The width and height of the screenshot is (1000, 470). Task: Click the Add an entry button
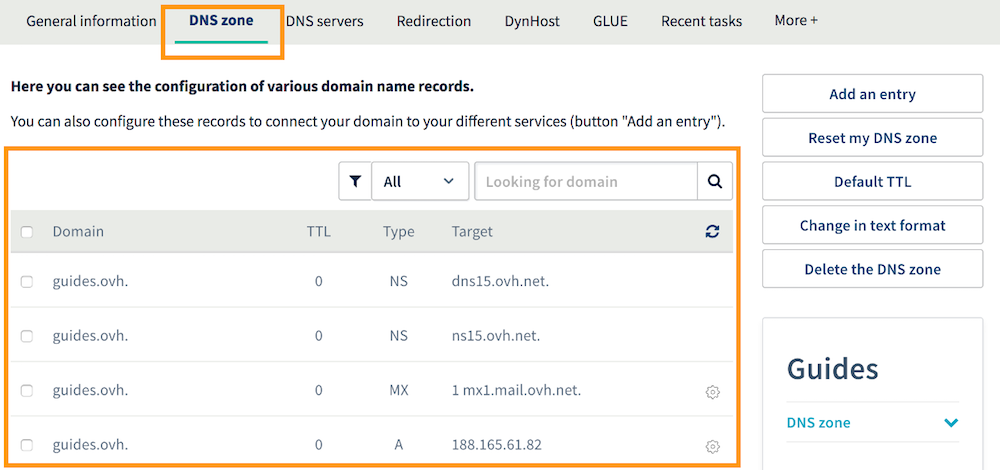(872, 94)
